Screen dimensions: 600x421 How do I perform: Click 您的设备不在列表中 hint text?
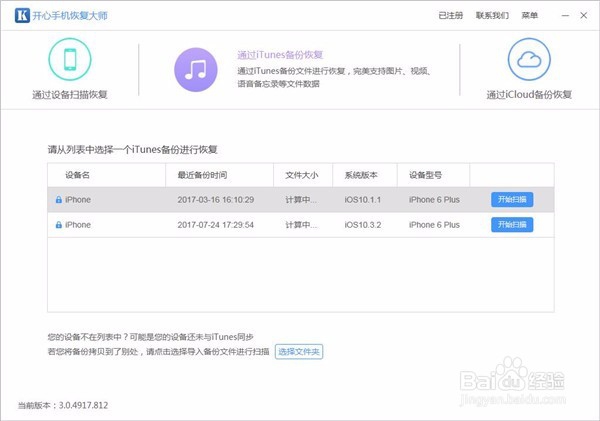150,337
